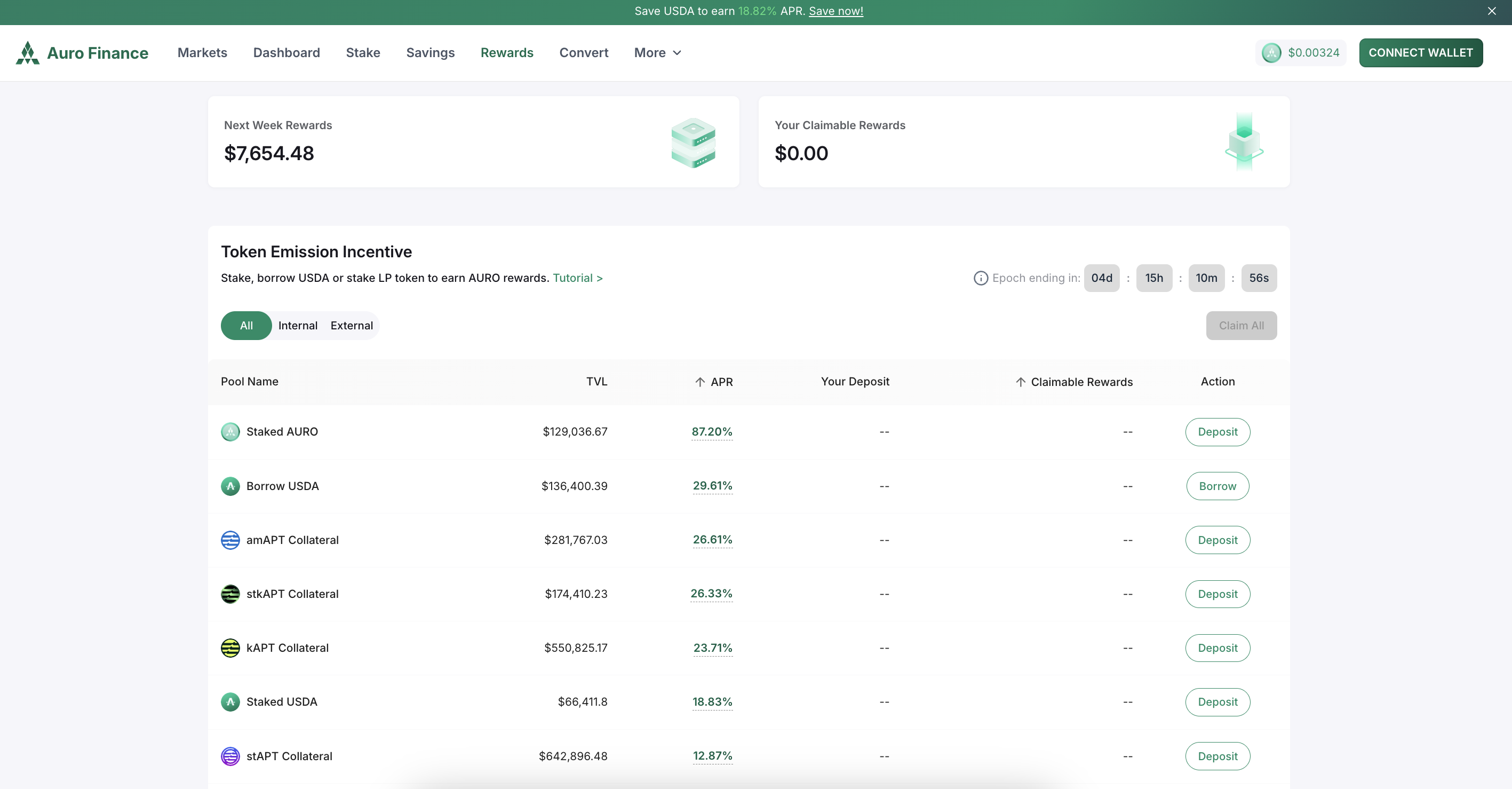1512x789 pixels.
Task: Click the Auro Finance logo icon
Action: pyautogui.click(x=28, y=53)
